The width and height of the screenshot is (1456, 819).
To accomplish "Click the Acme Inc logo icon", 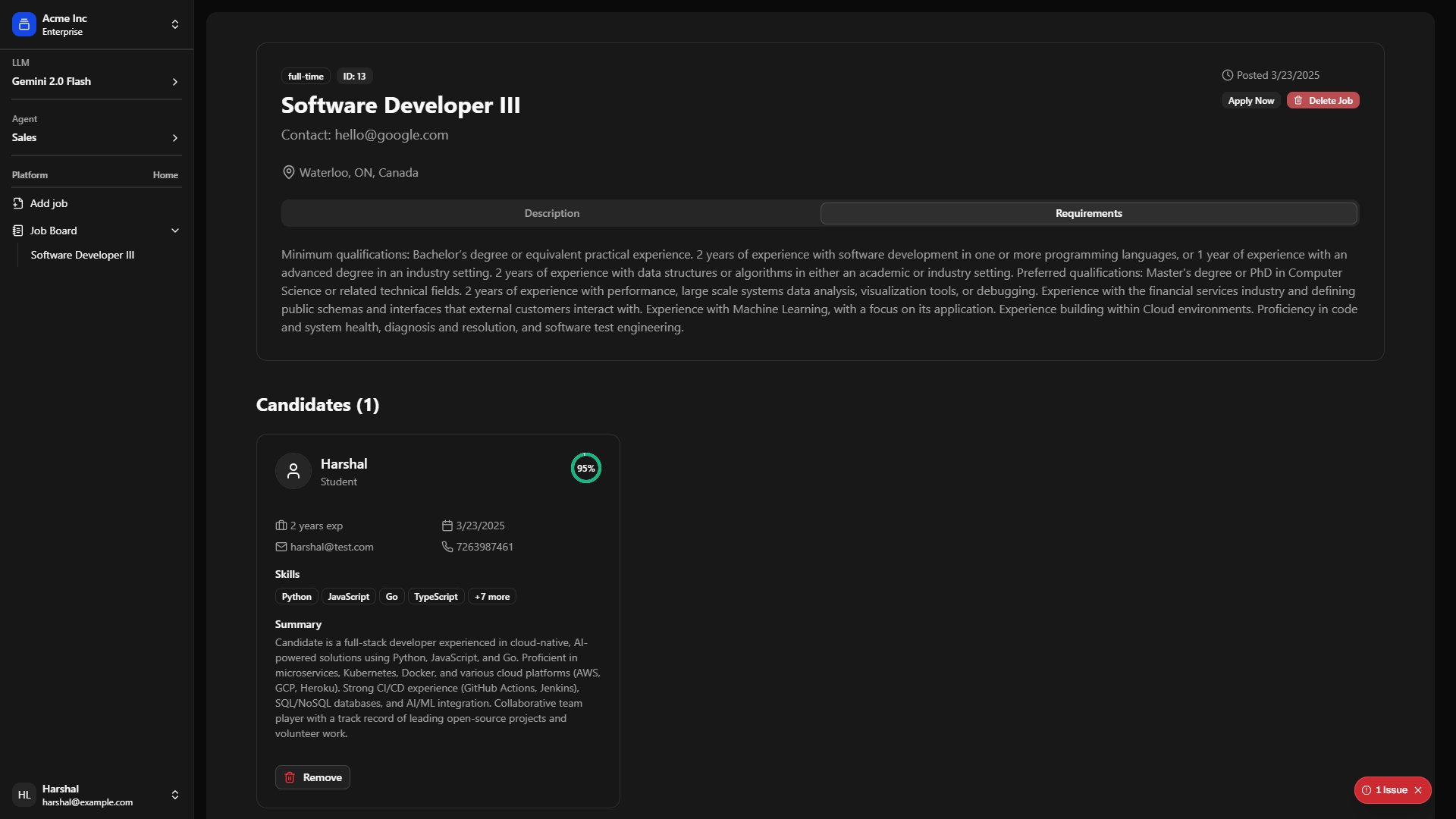I will point(24,24).
